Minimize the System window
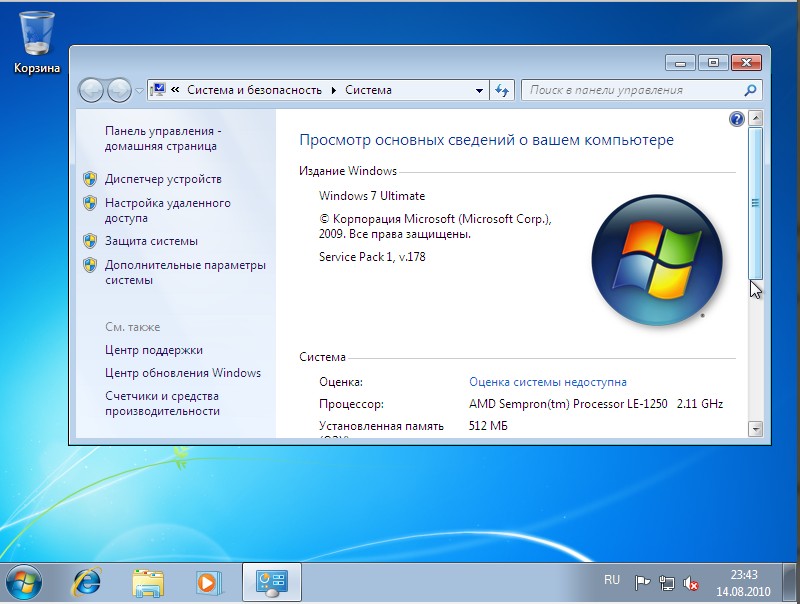 680,63
